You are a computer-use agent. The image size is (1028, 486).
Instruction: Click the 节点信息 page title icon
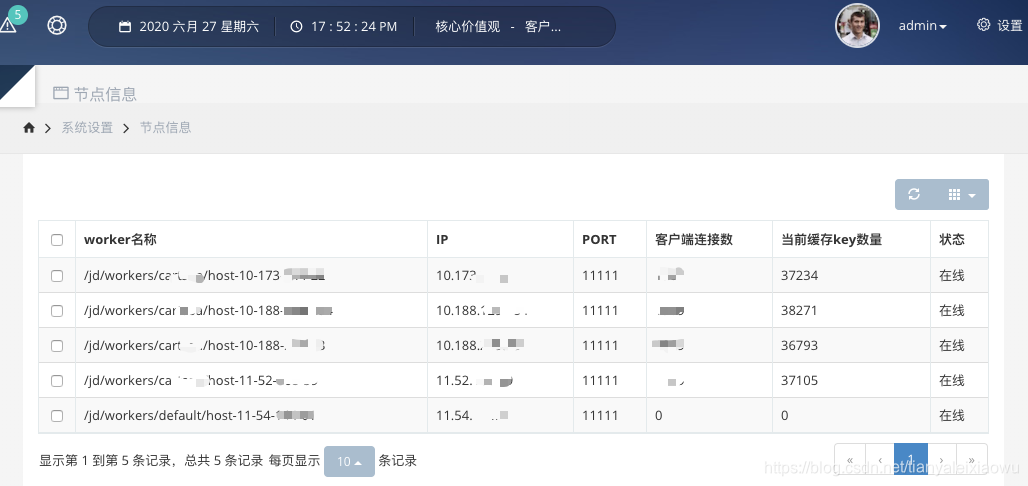(x=60, y=92)
